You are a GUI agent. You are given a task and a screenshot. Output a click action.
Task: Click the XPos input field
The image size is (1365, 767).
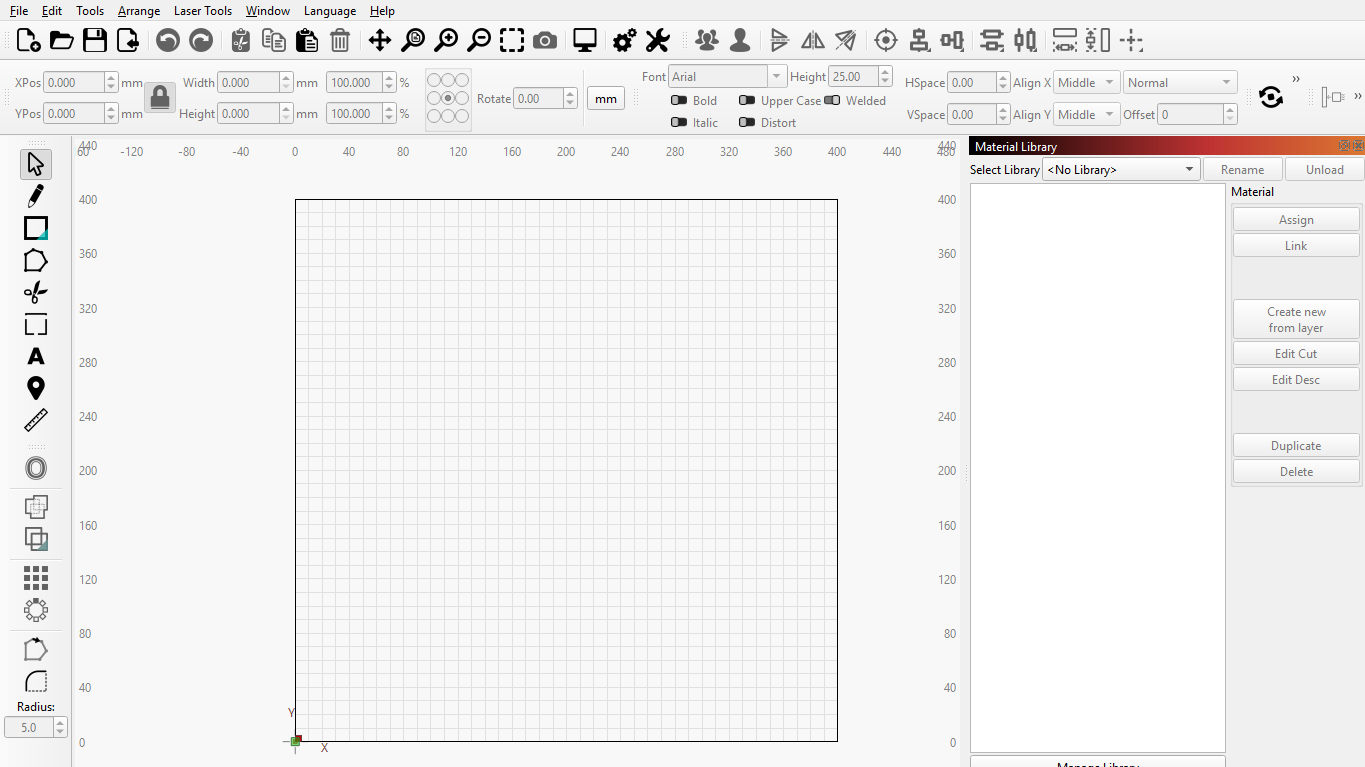coord(75,83)
